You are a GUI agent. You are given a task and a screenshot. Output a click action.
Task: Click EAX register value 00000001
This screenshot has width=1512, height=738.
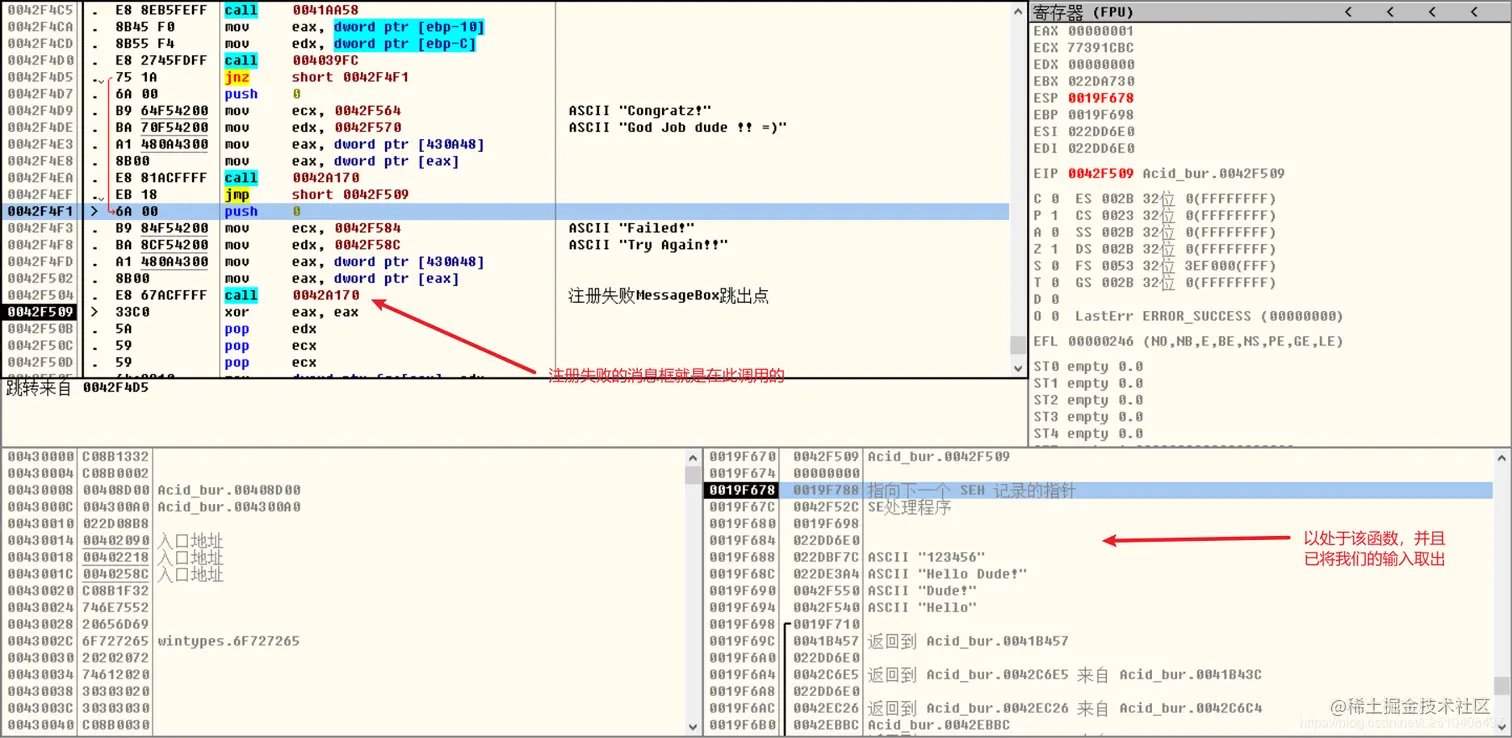point(1101,31)
